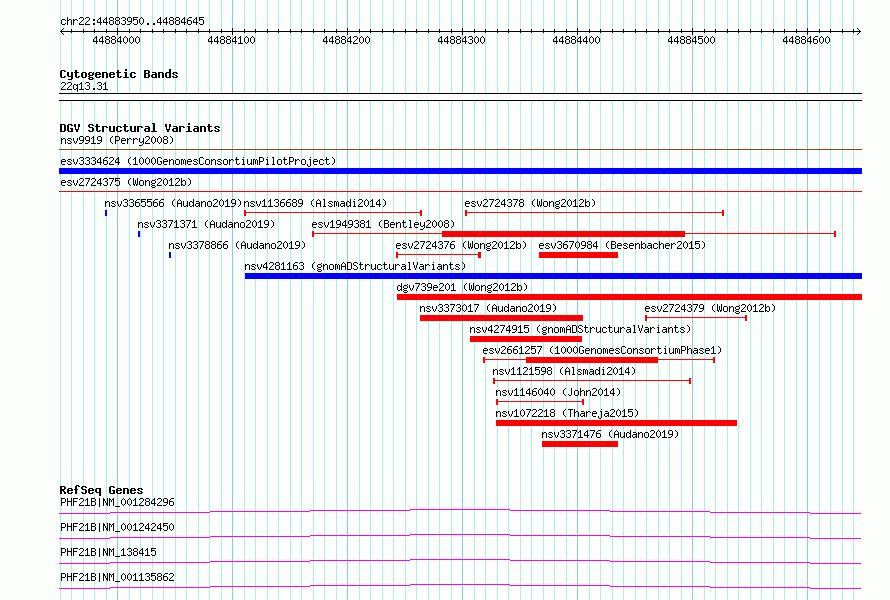
Task: Open the dgv739e201 (Wong2012b) label
Action: point(462,287)
